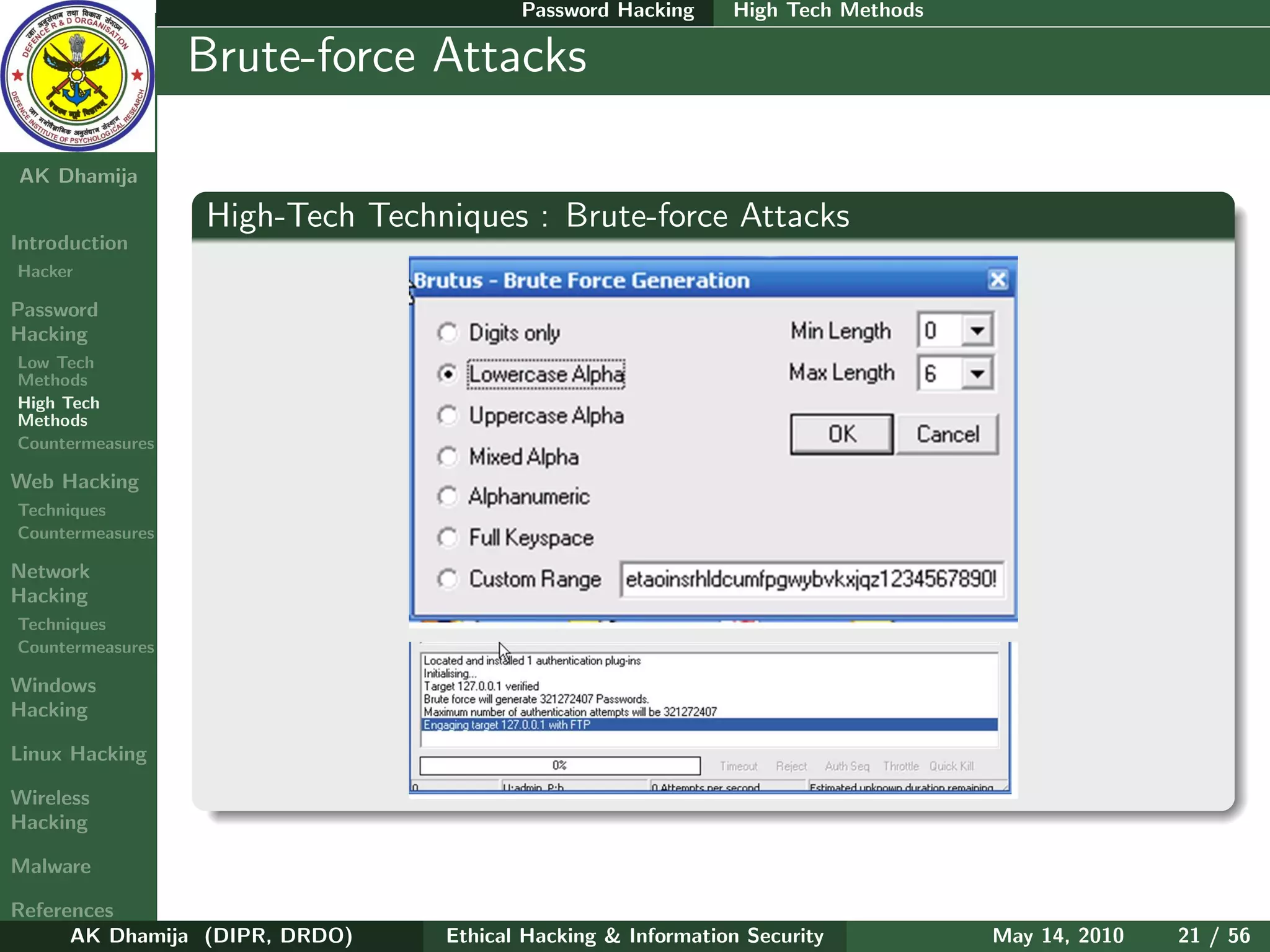This screenshot has height=952, width=1270.
Task: Click the 0% progress bar
Action: pos(559,765)
